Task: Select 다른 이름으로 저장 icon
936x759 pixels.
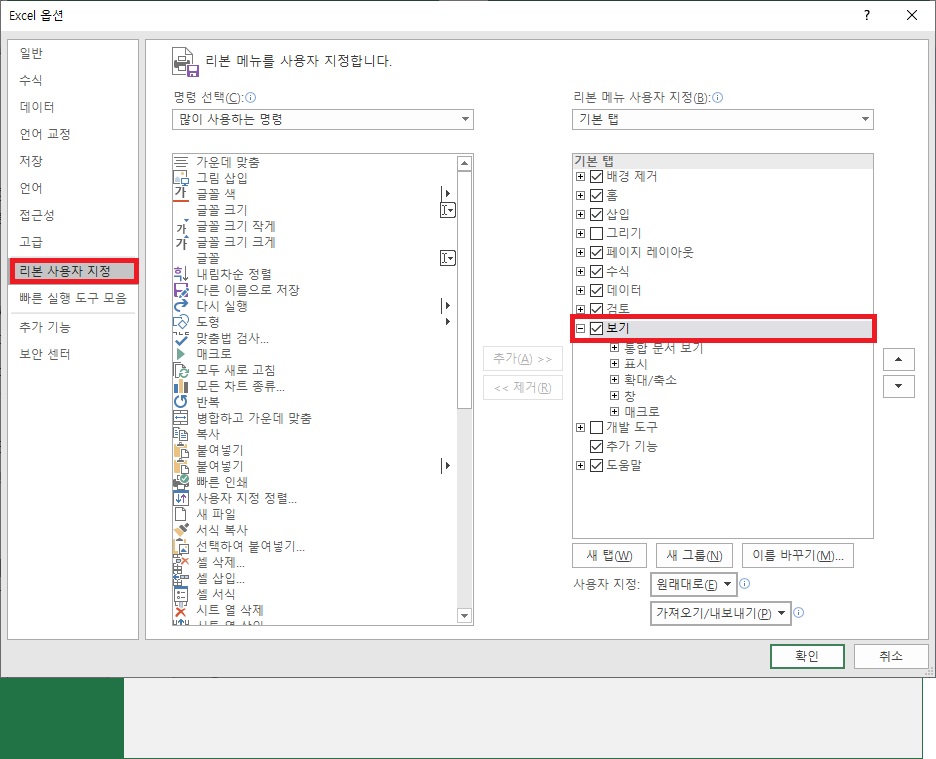Action: (180, 290)
